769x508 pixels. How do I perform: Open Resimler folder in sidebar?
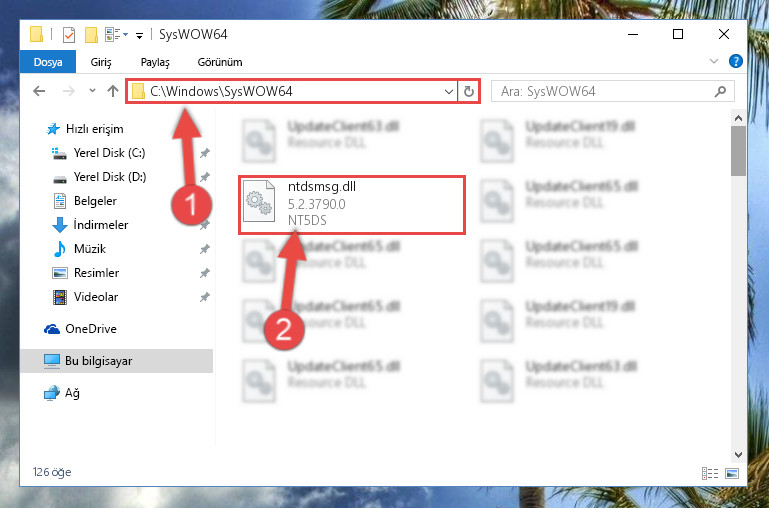[x=96, y=273]
